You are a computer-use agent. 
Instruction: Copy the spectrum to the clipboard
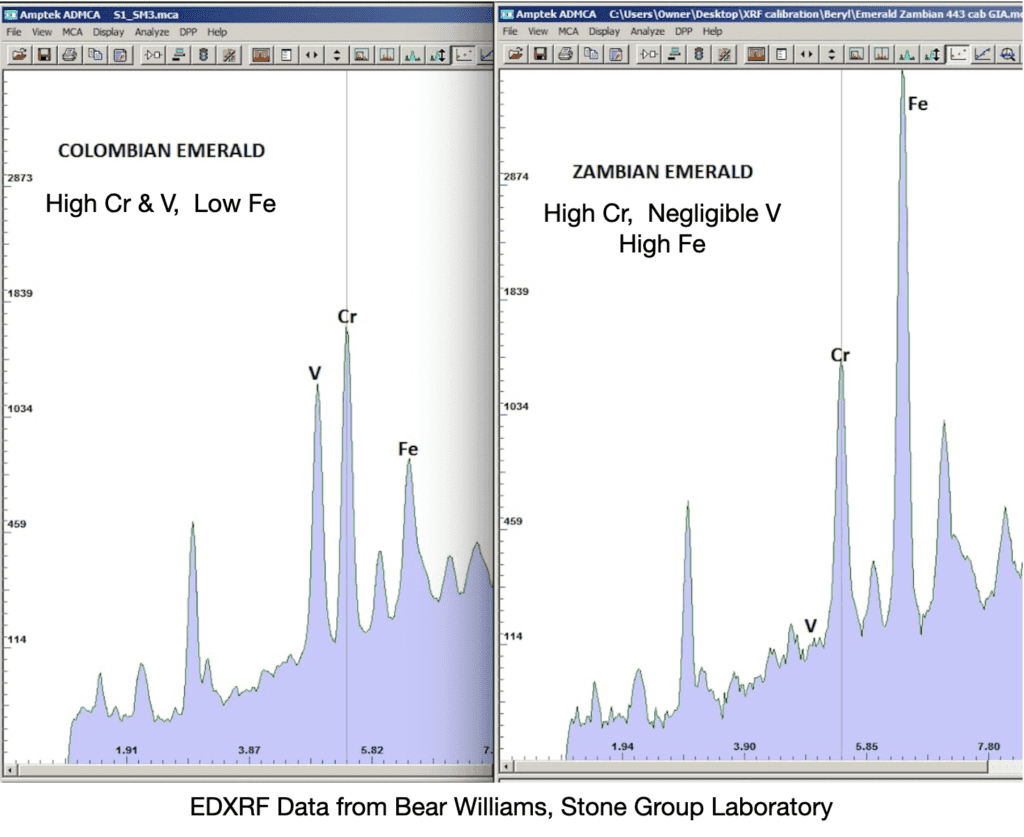tap(96, 55)
